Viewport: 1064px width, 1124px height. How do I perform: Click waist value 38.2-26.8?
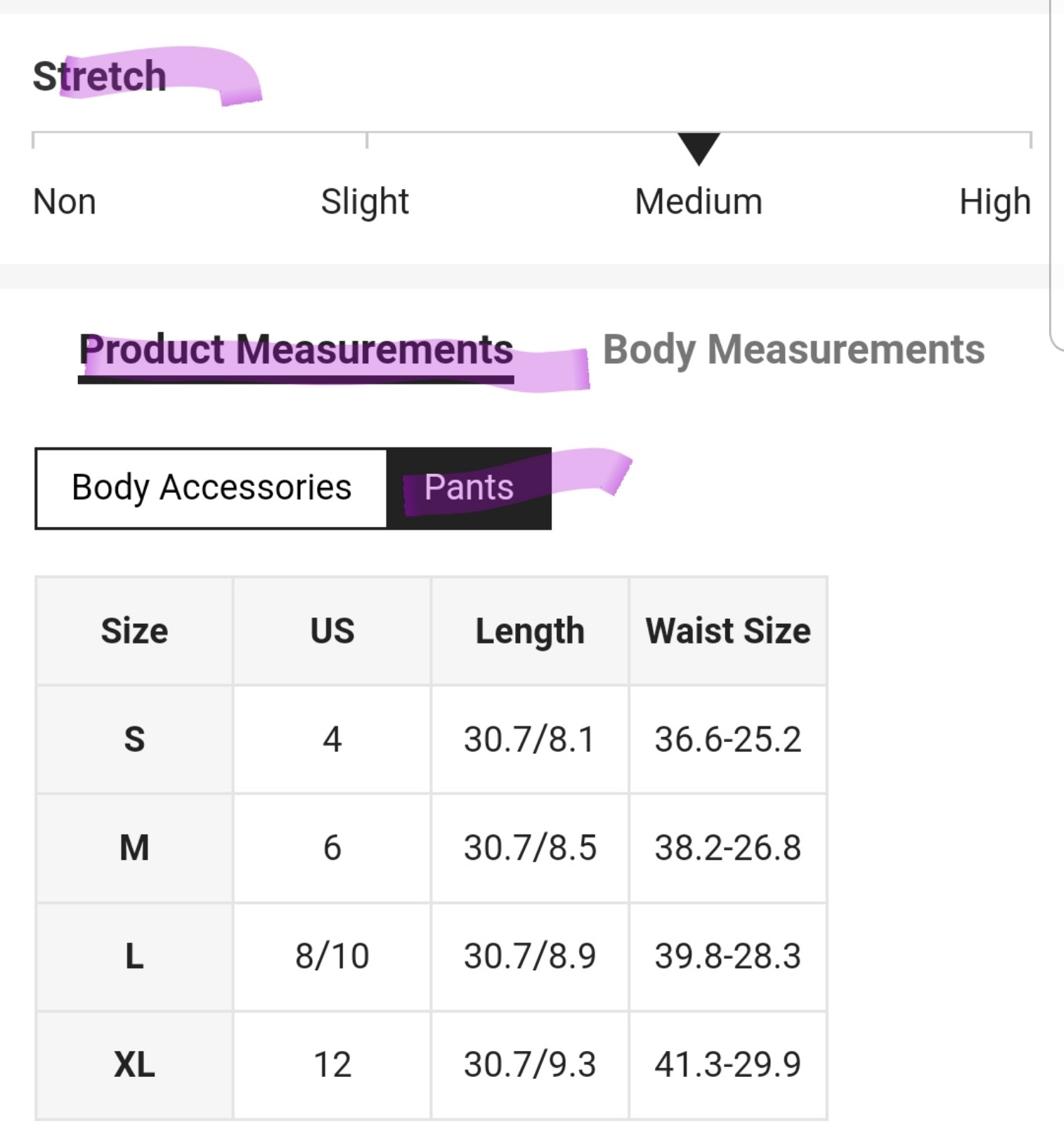pyautogui.click(x=728, y=848)
